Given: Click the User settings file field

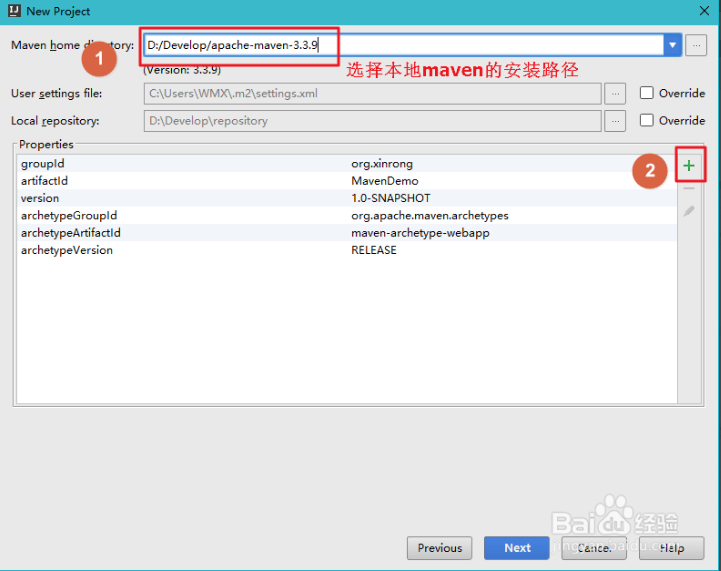Looking at the screenshot, I should click(372, 94).
